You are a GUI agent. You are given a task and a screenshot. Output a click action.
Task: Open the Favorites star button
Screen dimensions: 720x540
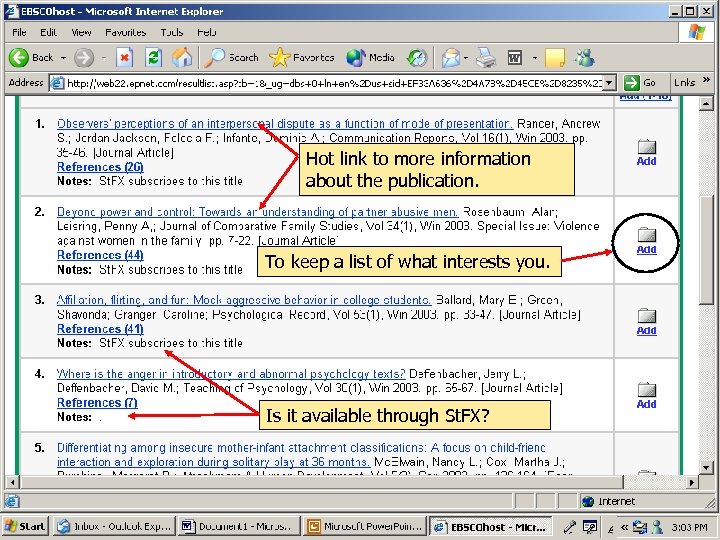point(302,58)
